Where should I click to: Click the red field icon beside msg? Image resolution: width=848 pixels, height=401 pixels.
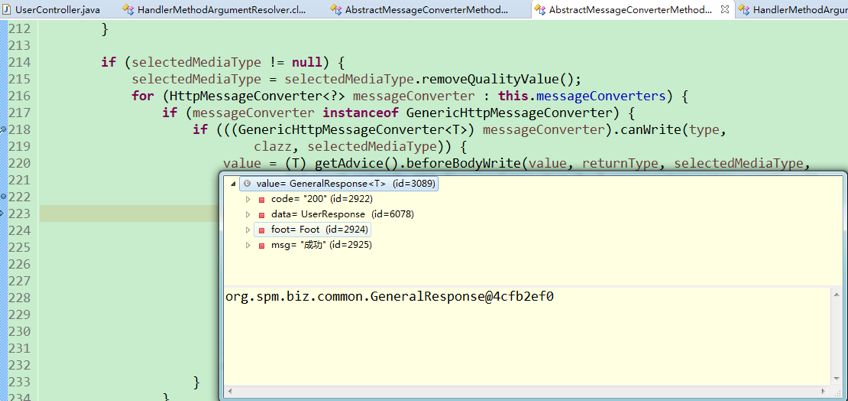coord(262,245)
